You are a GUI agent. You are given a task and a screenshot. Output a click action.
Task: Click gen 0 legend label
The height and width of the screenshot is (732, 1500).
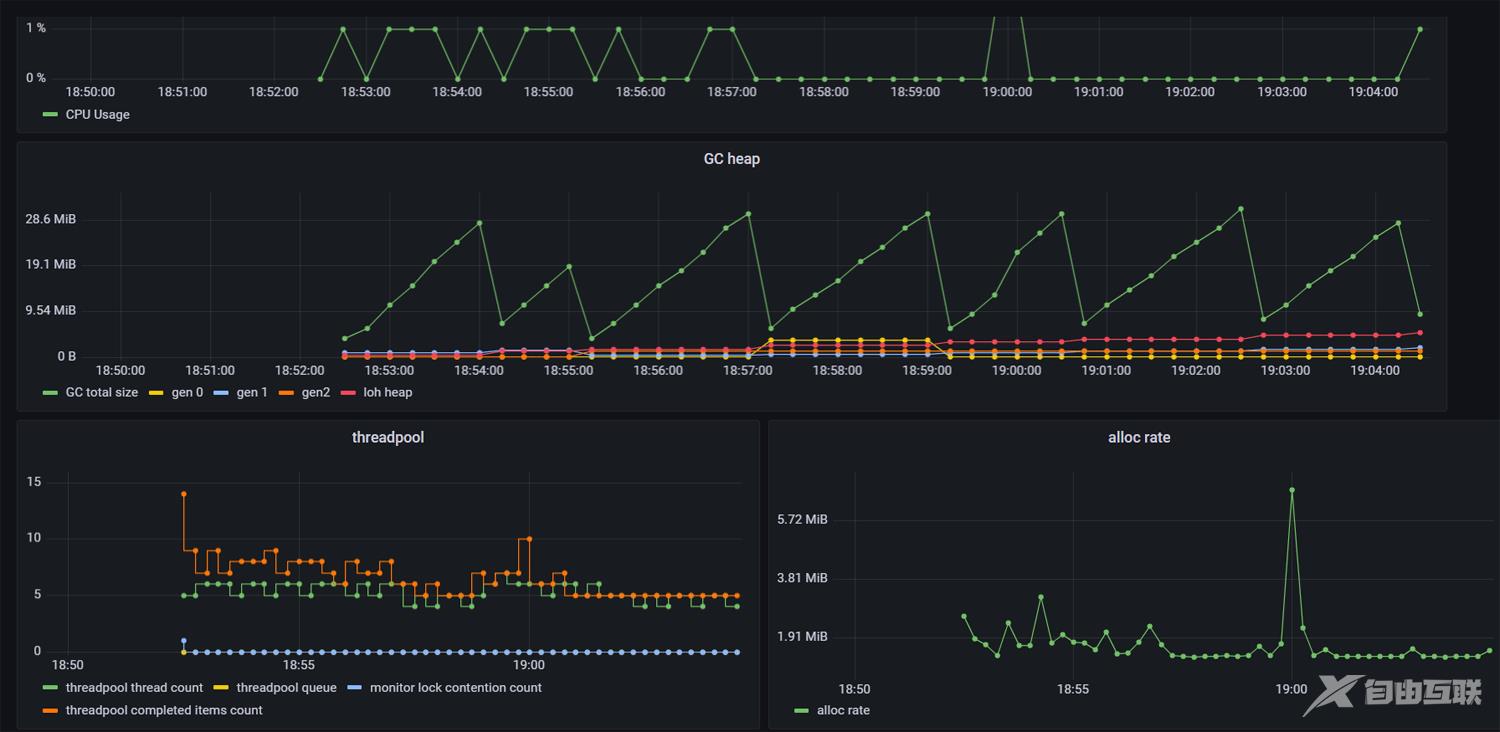coord(187,393)
